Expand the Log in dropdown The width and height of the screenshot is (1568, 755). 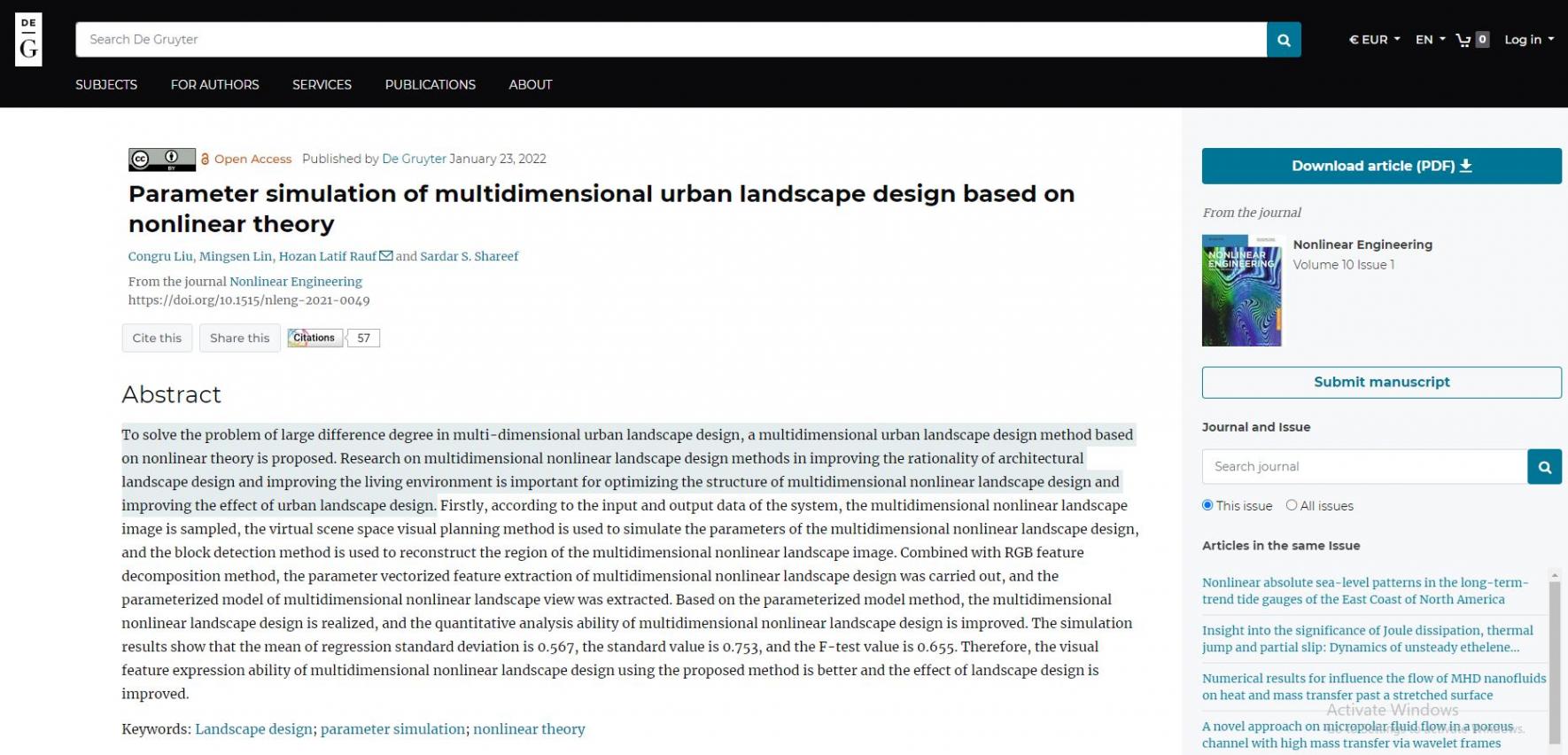pos(1529,40)
